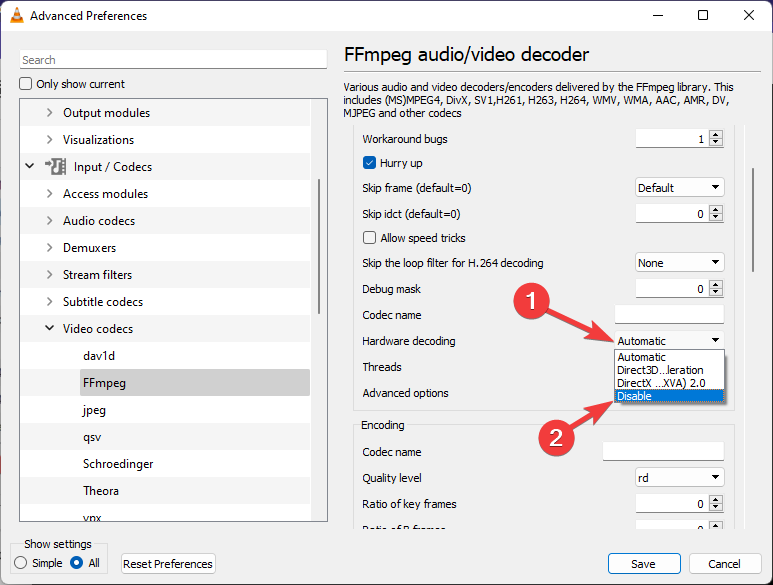The width and height of the screenshot is (773, 585).
Task: Click the Reset Preferences button
Action: click(x=168, y=563)
